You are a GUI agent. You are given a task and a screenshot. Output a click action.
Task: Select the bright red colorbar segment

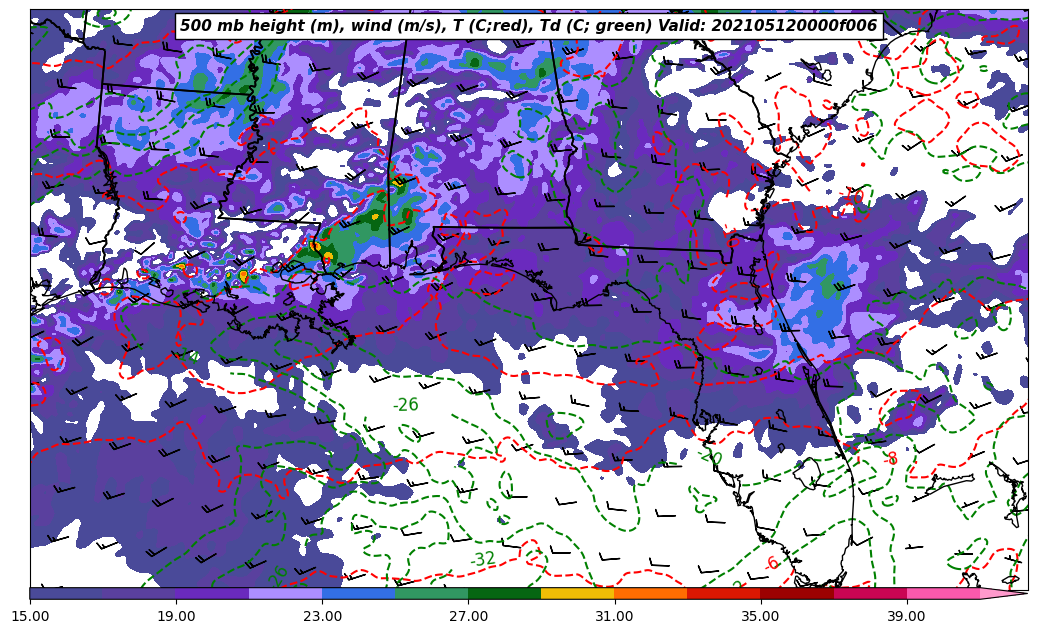pyautogui.click(x=723, y=593)
